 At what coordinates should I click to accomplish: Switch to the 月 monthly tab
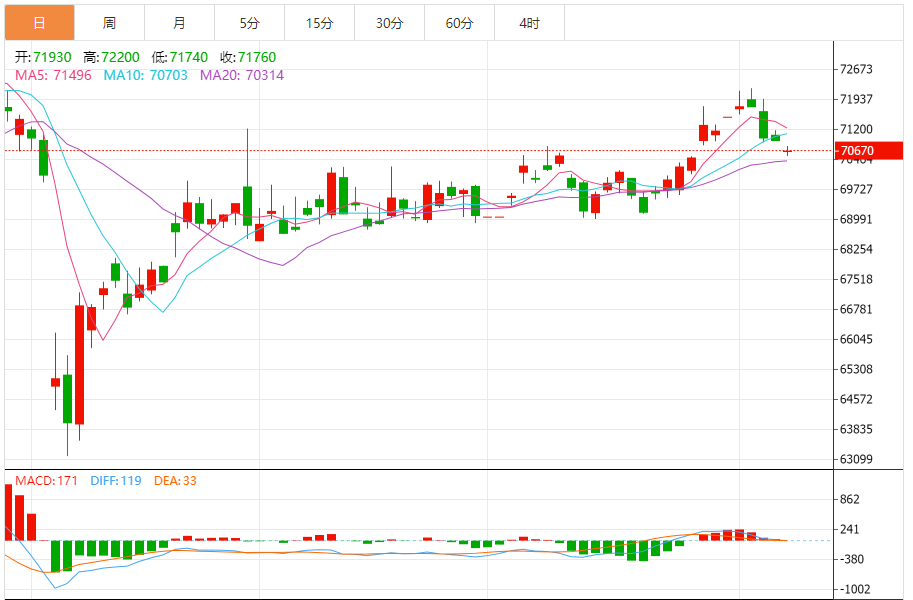pyautogui.click(x=179, y=23)
